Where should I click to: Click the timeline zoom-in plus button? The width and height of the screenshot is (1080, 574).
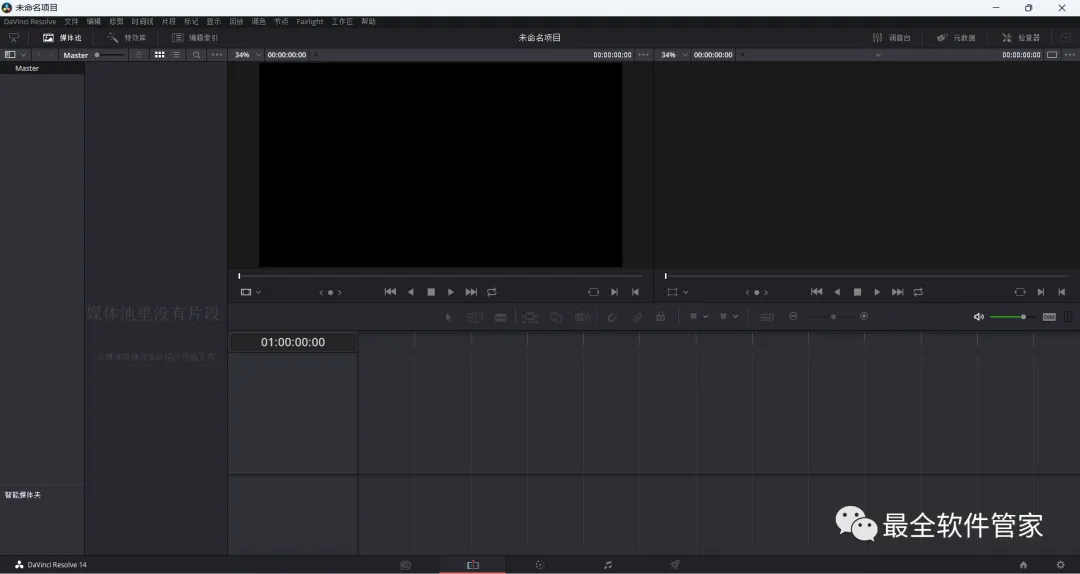click(x=864, y=316)
